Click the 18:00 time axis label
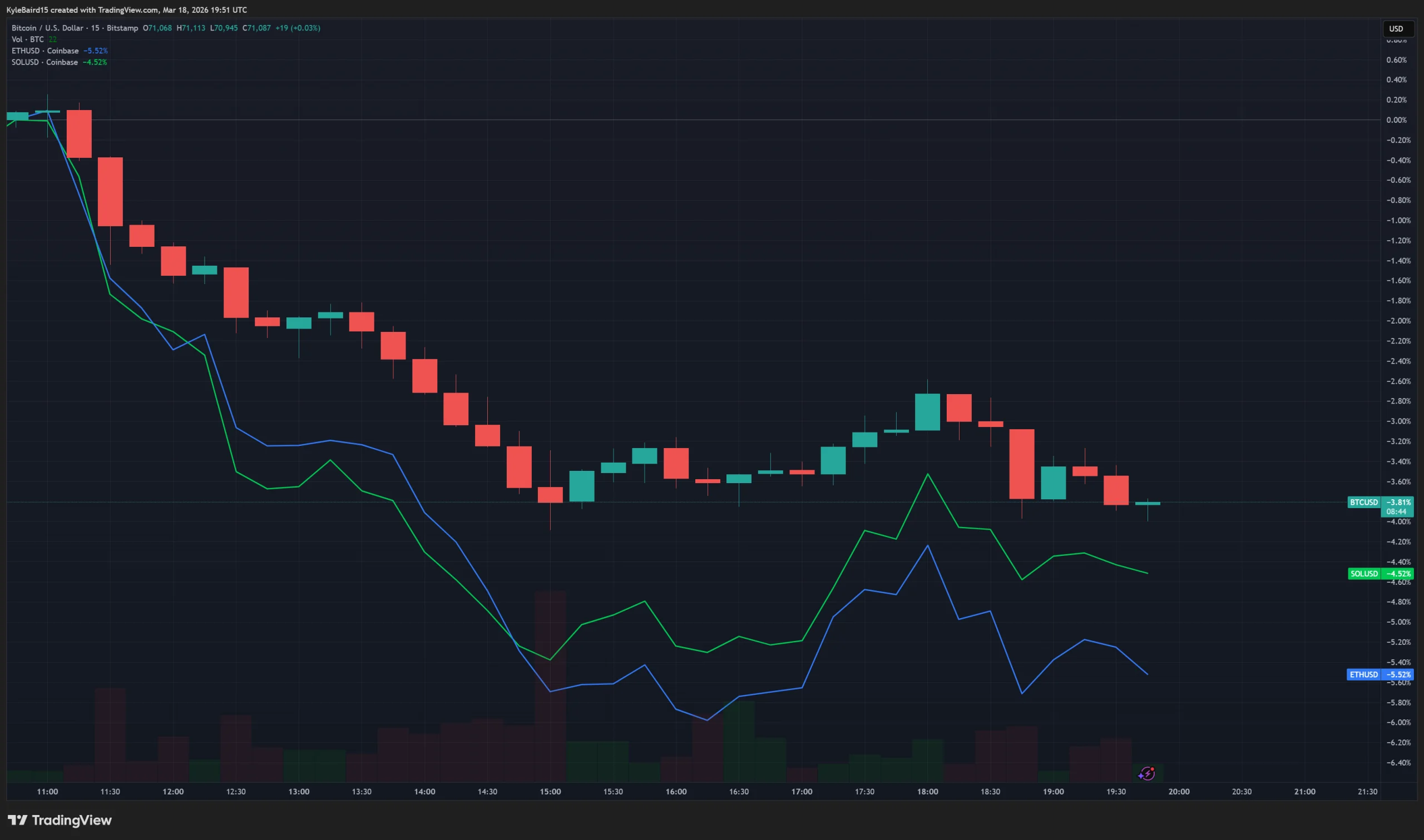This screenshot has height=840, width=1424. point(927,791)
